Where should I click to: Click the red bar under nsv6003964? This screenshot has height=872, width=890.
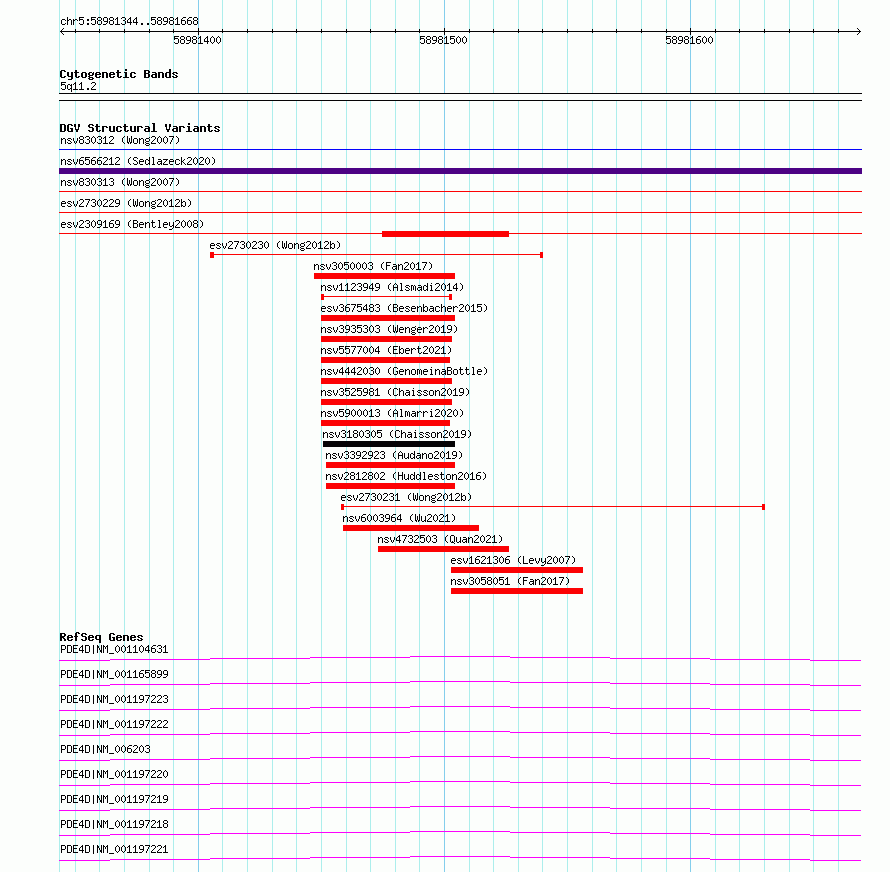[x=411, y=528]
